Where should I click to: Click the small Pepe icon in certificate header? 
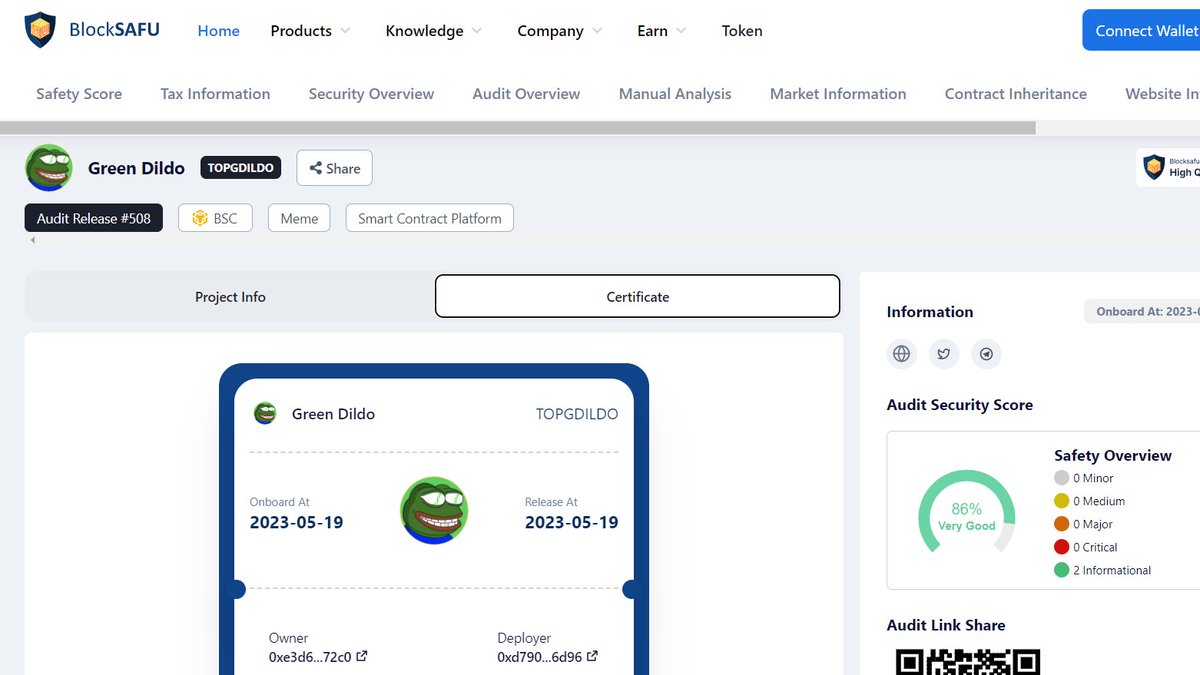click(x=265, y=413)
